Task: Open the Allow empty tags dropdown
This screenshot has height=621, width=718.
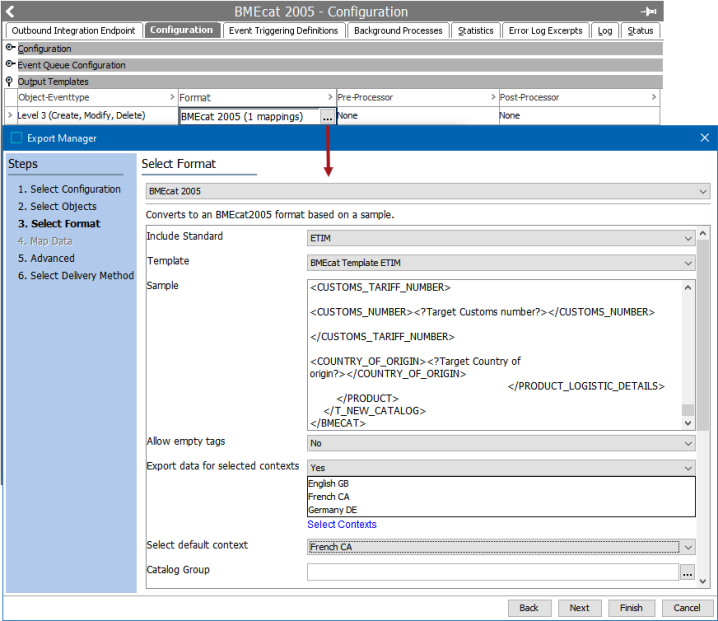Action: 501,443
